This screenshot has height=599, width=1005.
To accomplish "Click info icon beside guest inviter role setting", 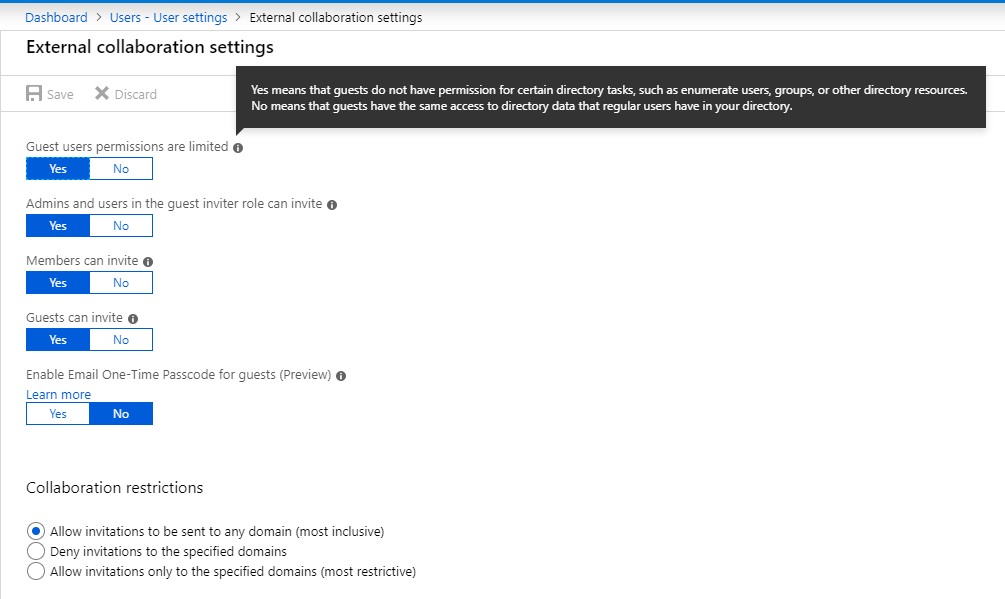I will tap(332, 205).
